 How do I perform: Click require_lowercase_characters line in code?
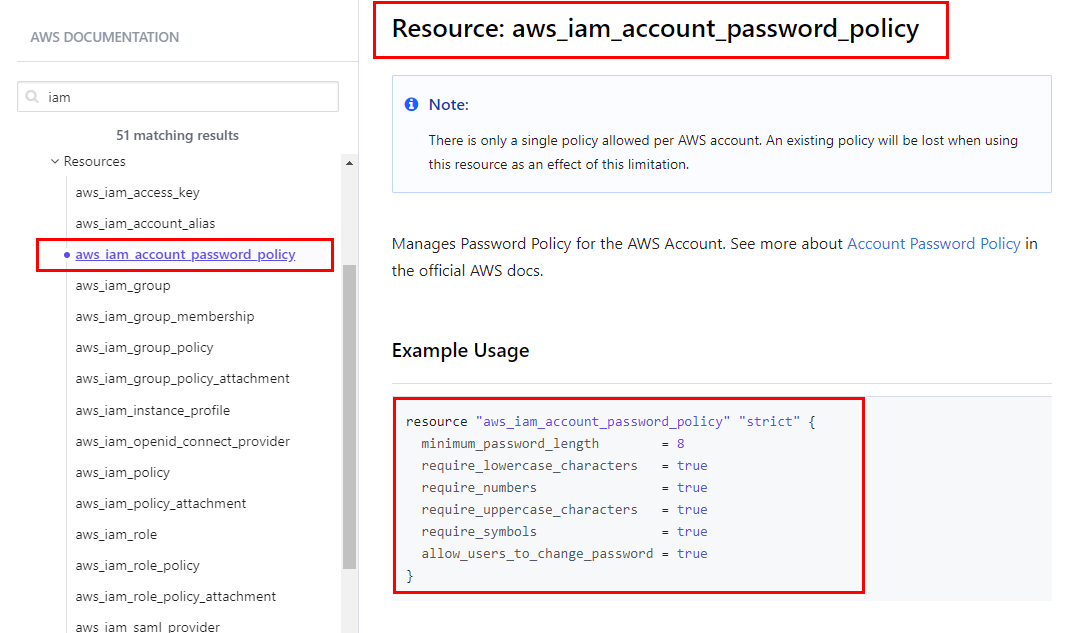(564, 466)
